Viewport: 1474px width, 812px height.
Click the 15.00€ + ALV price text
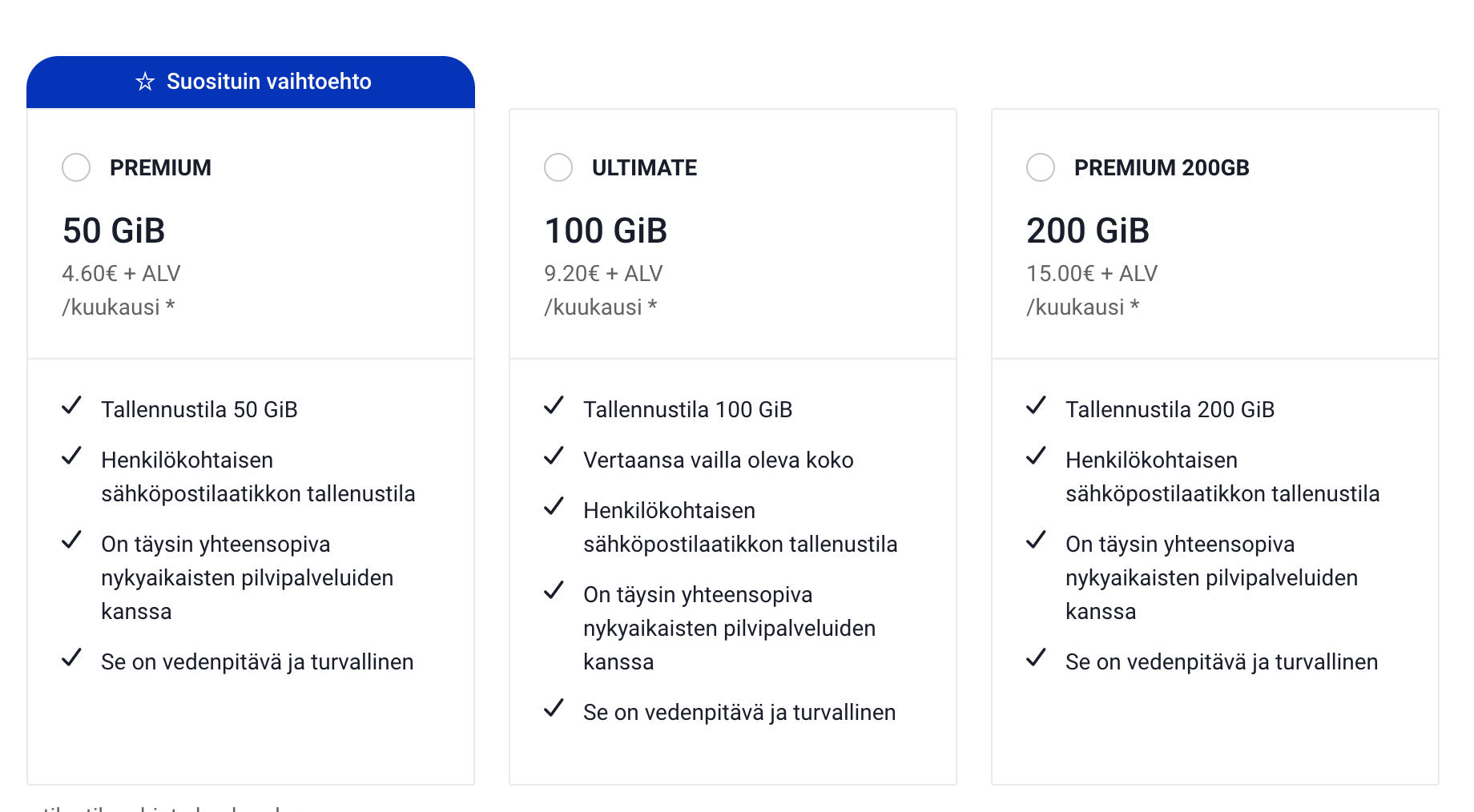(x=1092, y=274)
